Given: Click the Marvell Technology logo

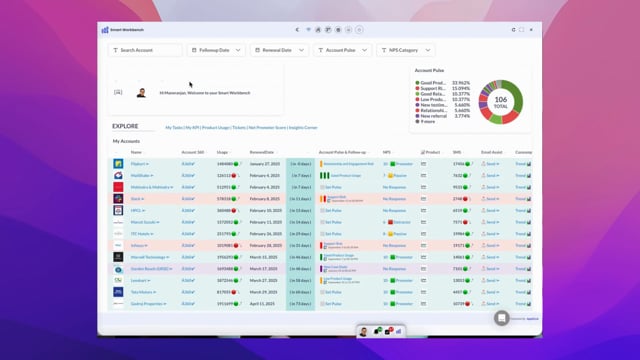Looking at the screenshot, I should tap(118, 257).
